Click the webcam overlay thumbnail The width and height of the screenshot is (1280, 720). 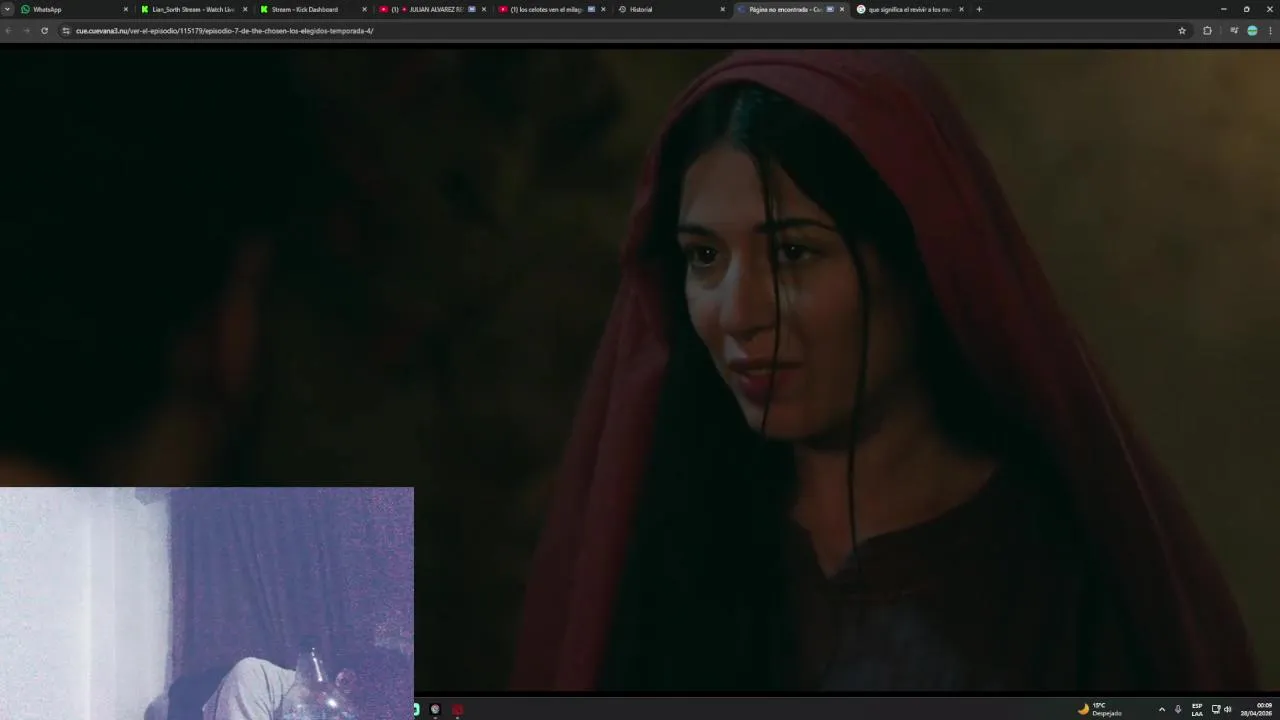click(207, 604)
